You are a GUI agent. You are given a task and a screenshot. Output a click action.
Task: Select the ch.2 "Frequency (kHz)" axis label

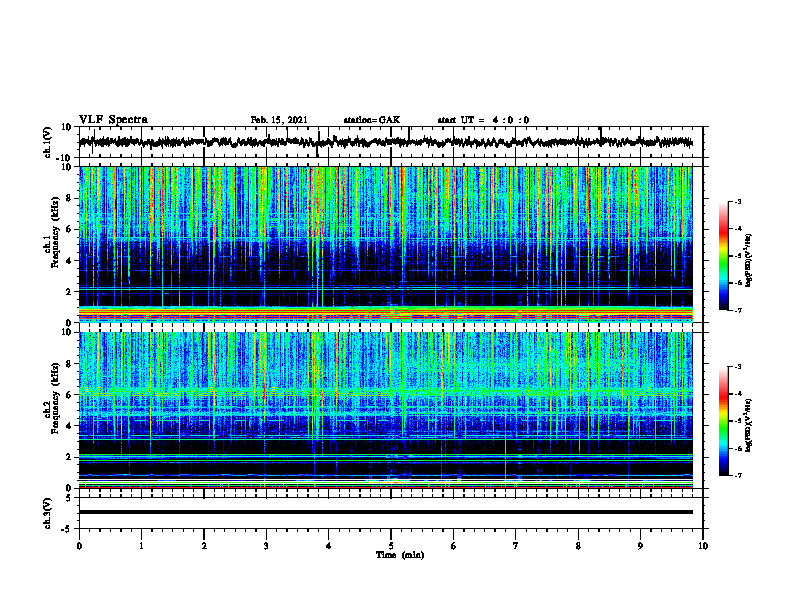(55, 398)
